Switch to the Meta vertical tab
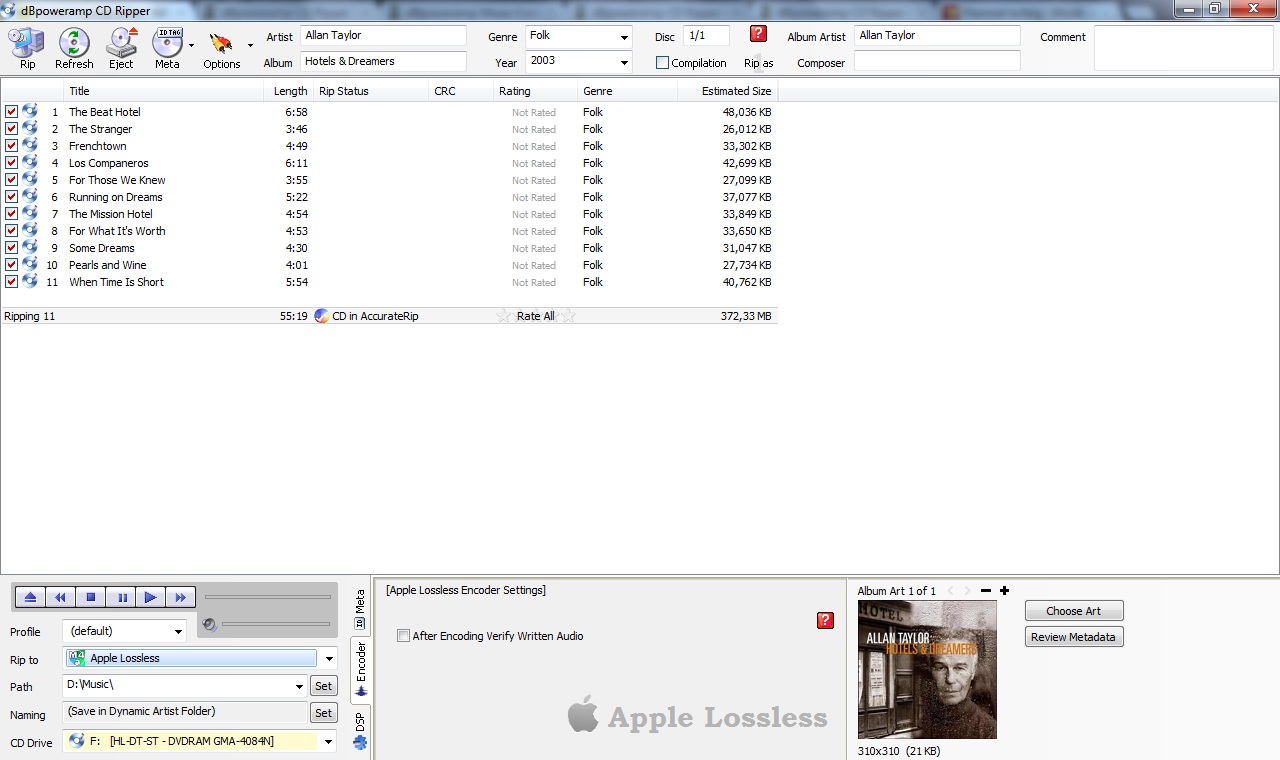This screenshot has width=1280, height=760. coord(360,610)
